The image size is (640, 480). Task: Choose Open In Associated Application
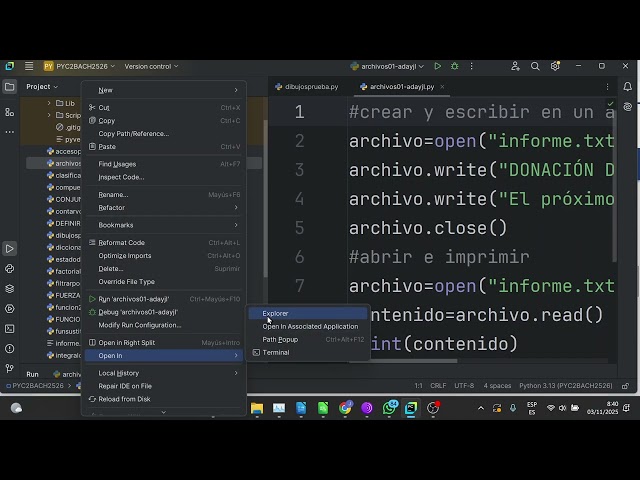(x=308, y=327)
